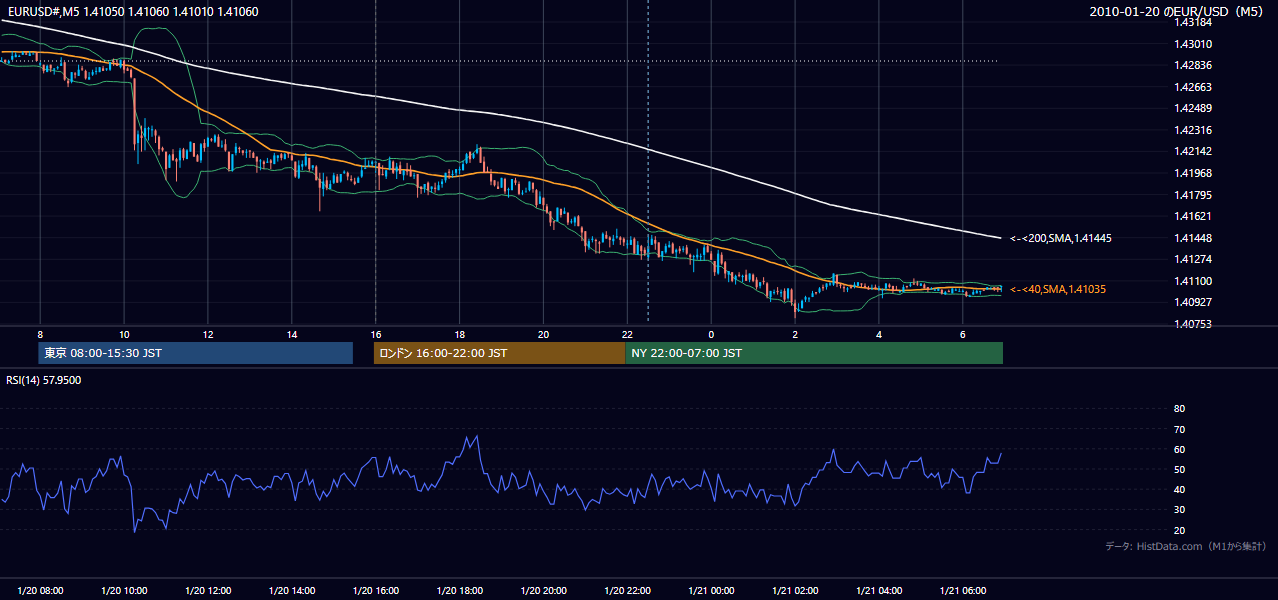Click RSI scale value 80
Viewport: 1278px width, 600px height.
click(x=1179, y=409)
